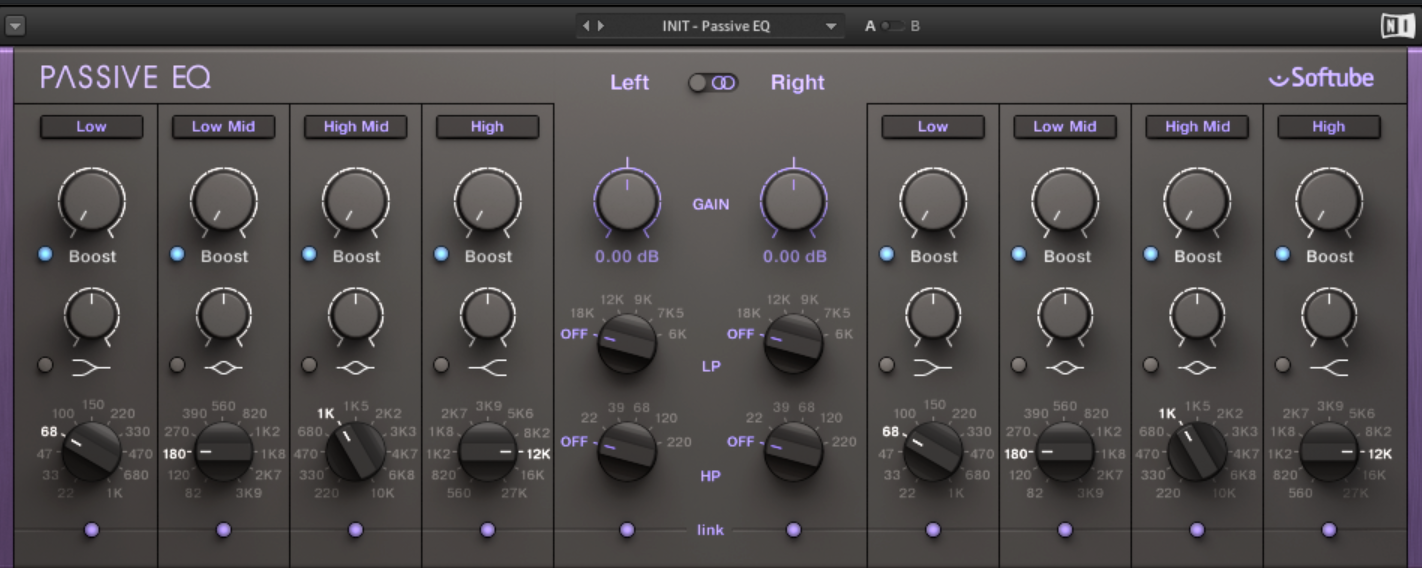Click right High frequency selector knob at 12K

[1329, 451]
